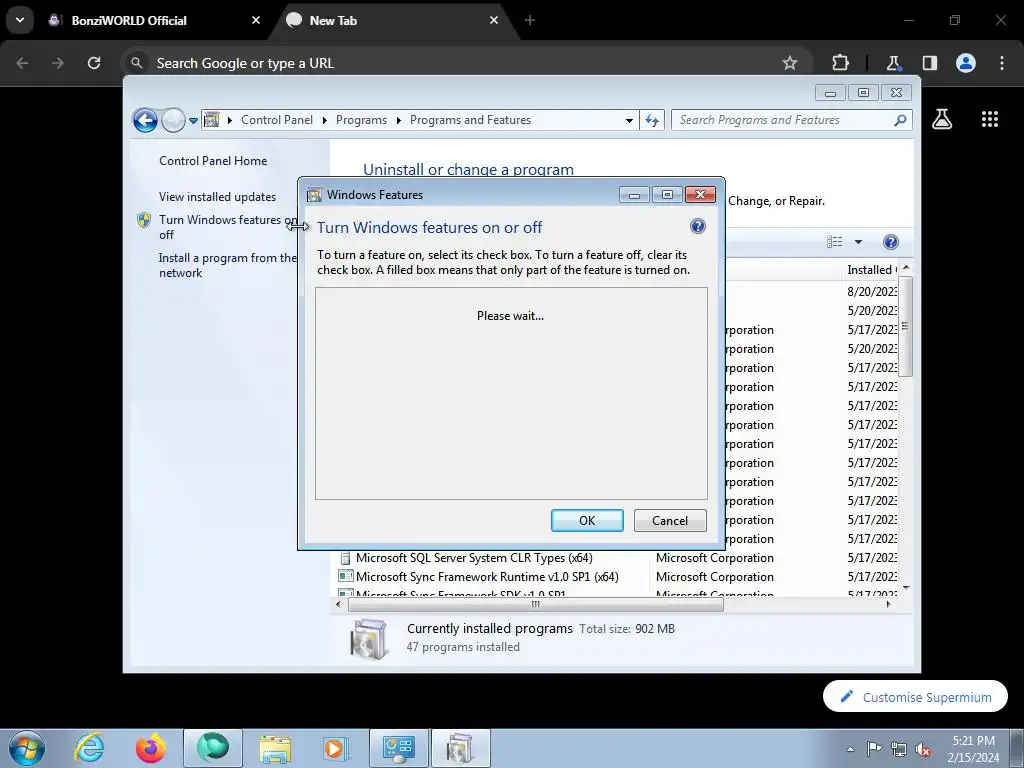Close the BonziWORLD Official tab
Image resolution: width=1024 pixels, height=768 pixels.
(x=256, y=20)
